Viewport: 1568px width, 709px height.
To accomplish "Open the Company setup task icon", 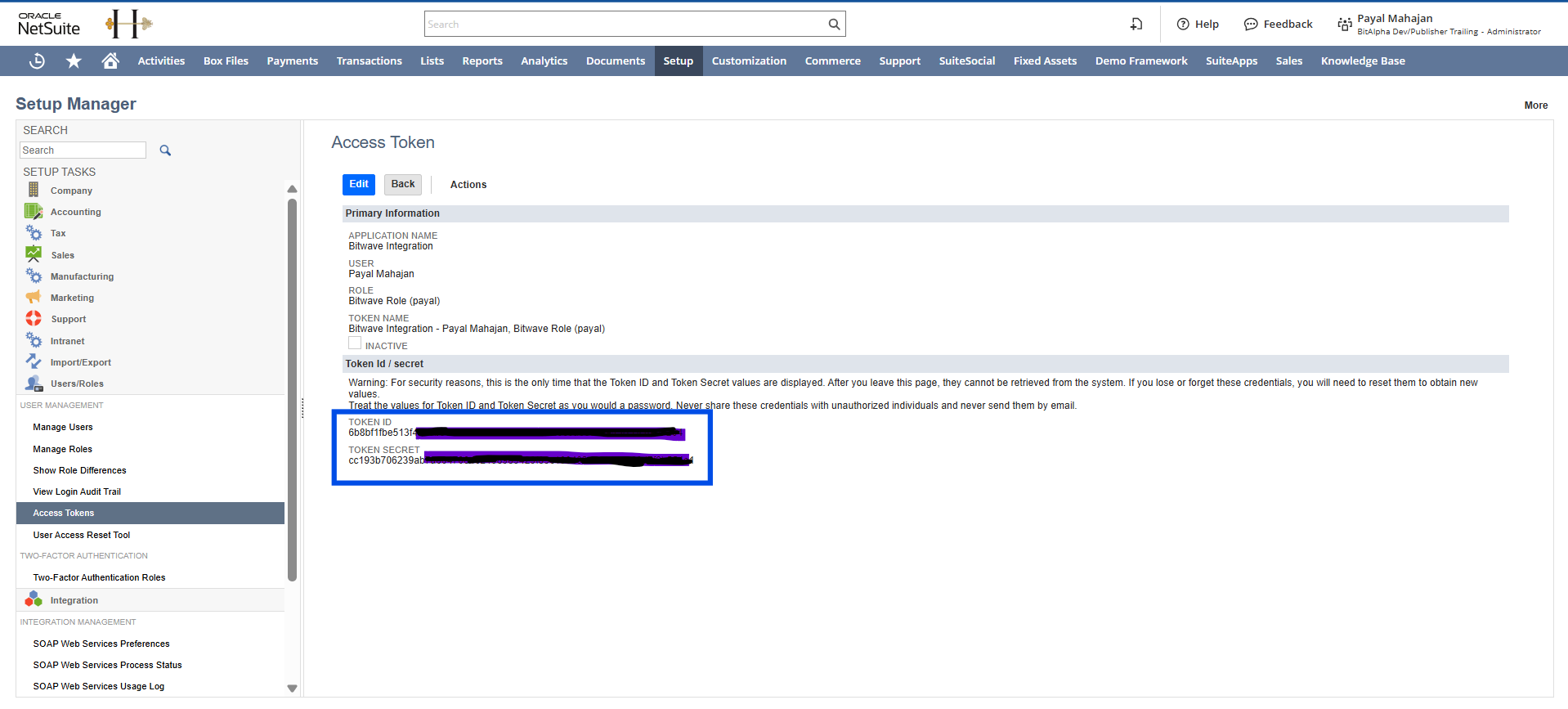I will click(x=34, y=190).
